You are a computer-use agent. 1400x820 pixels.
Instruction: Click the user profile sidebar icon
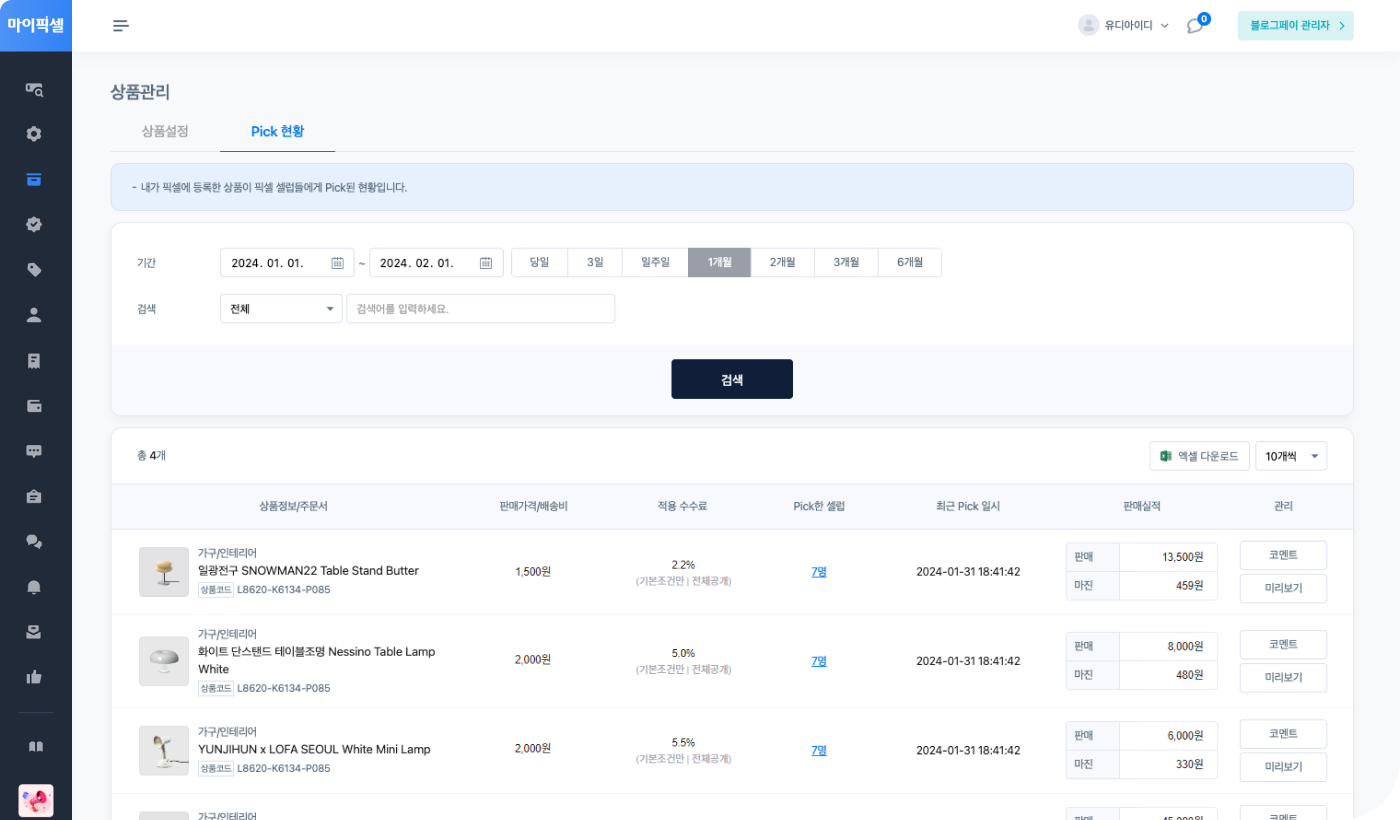34,315
